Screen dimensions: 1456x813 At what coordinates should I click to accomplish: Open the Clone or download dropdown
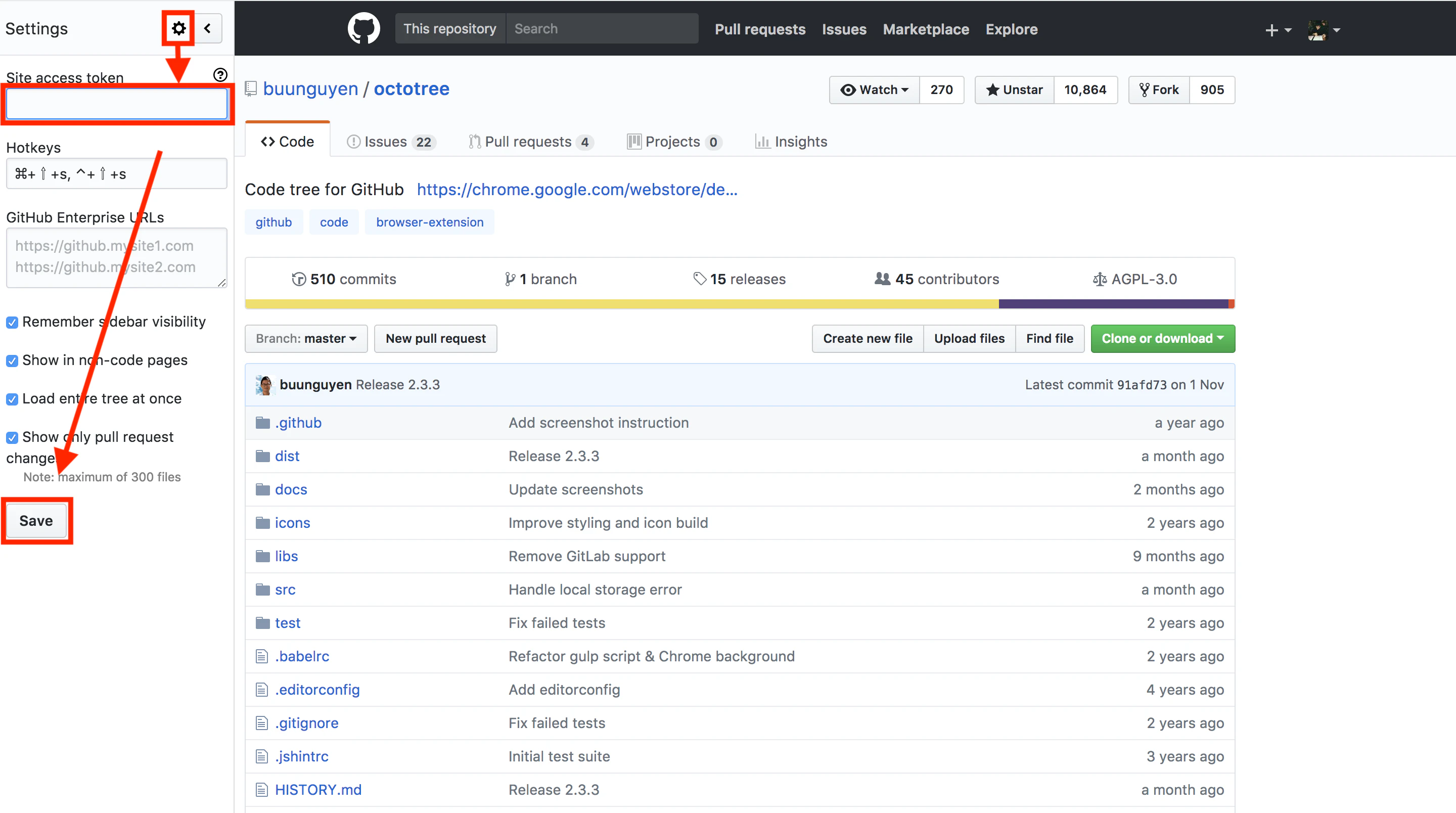click(x=1162, y=338)
